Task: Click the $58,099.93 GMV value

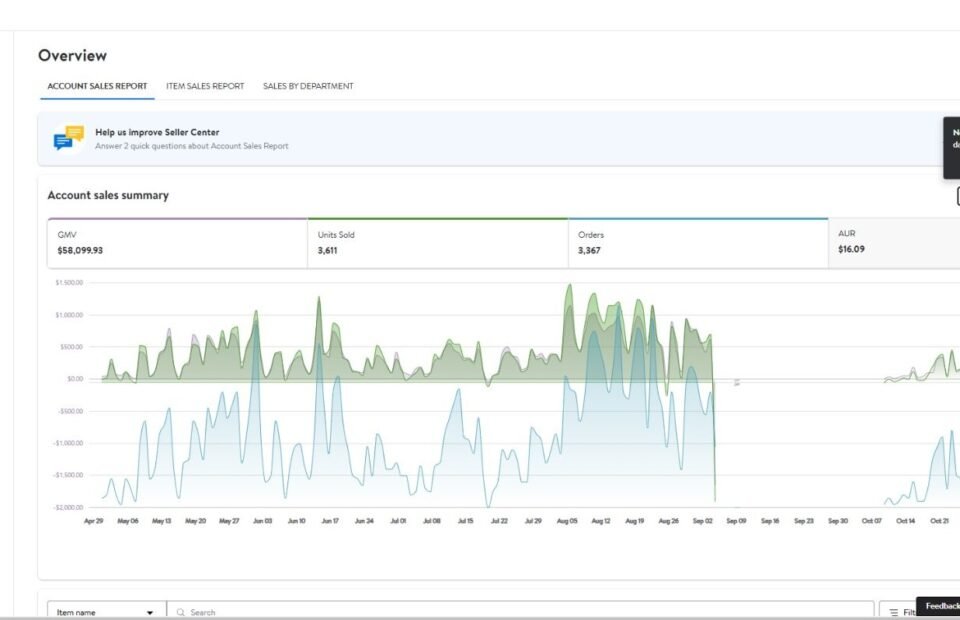Action: [x=80, y=250]
